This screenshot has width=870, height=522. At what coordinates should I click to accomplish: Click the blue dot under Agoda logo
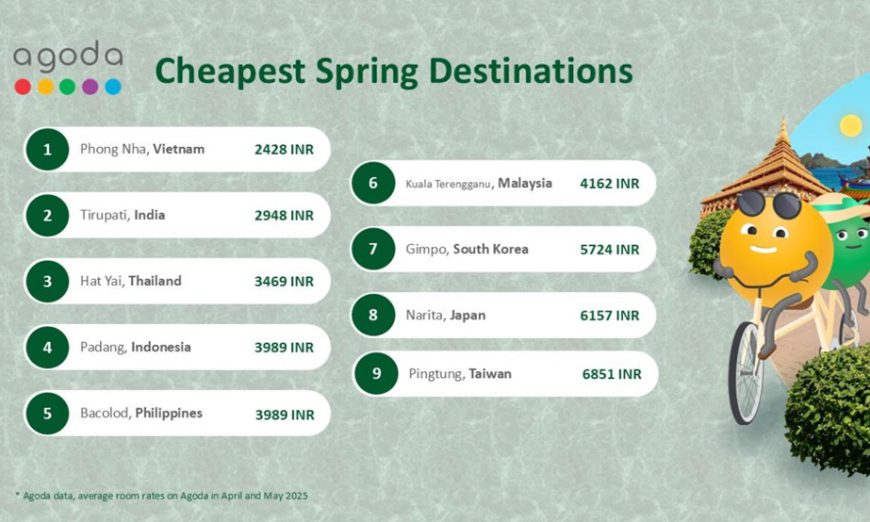pyautogui.click(x=113, y=87)
